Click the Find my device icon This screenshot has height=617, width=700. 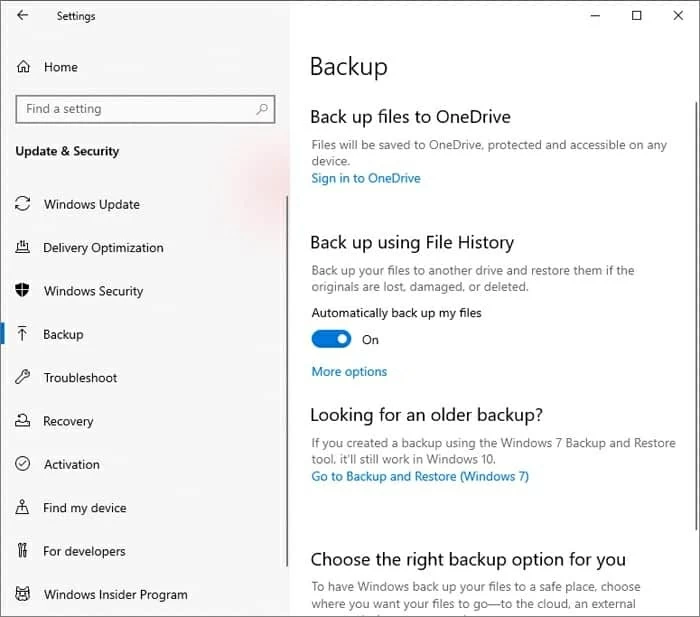tap(23, 508)
